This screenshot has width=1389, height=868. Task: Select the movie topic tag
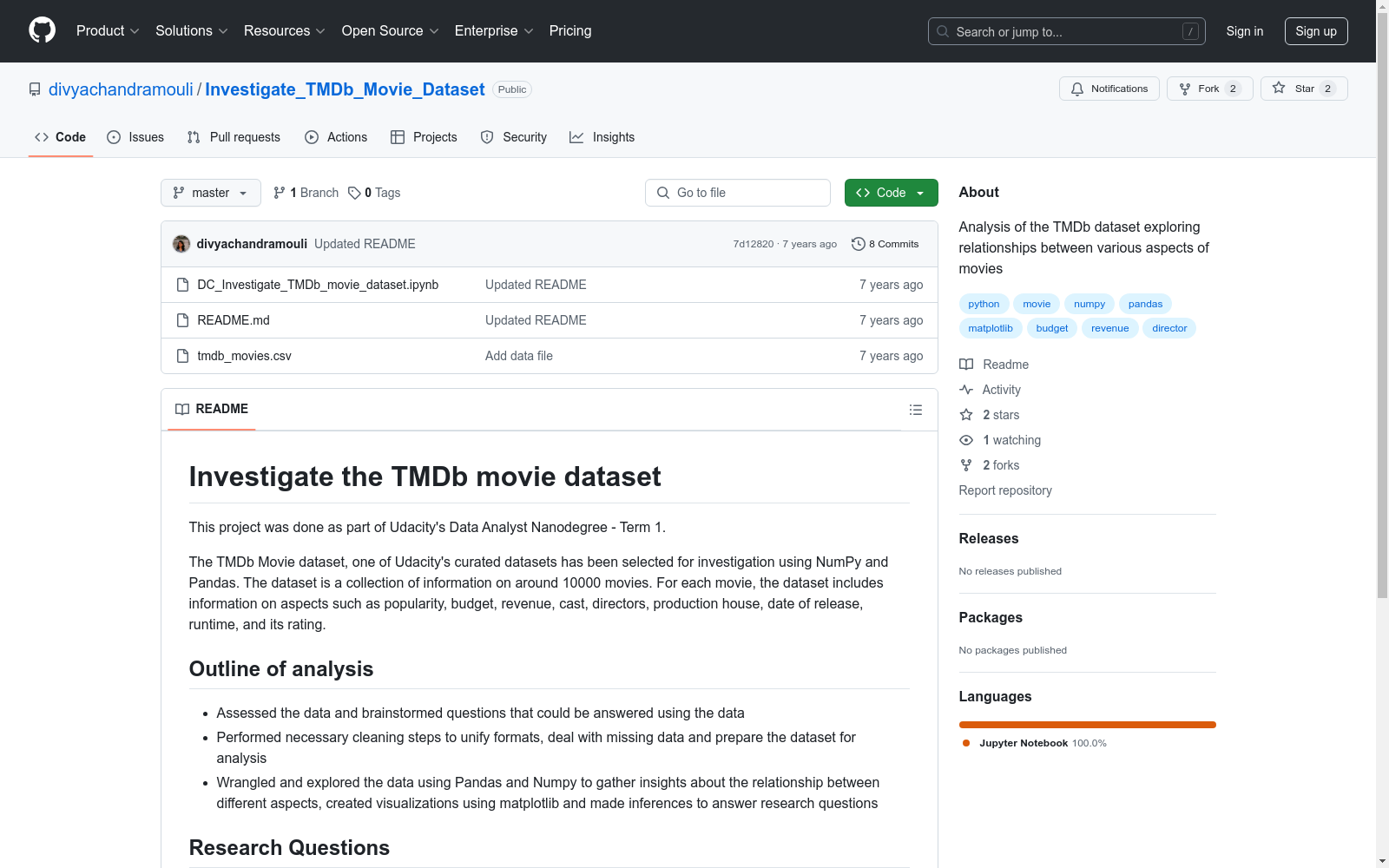pyautogui.click(x=1037, y=304)
